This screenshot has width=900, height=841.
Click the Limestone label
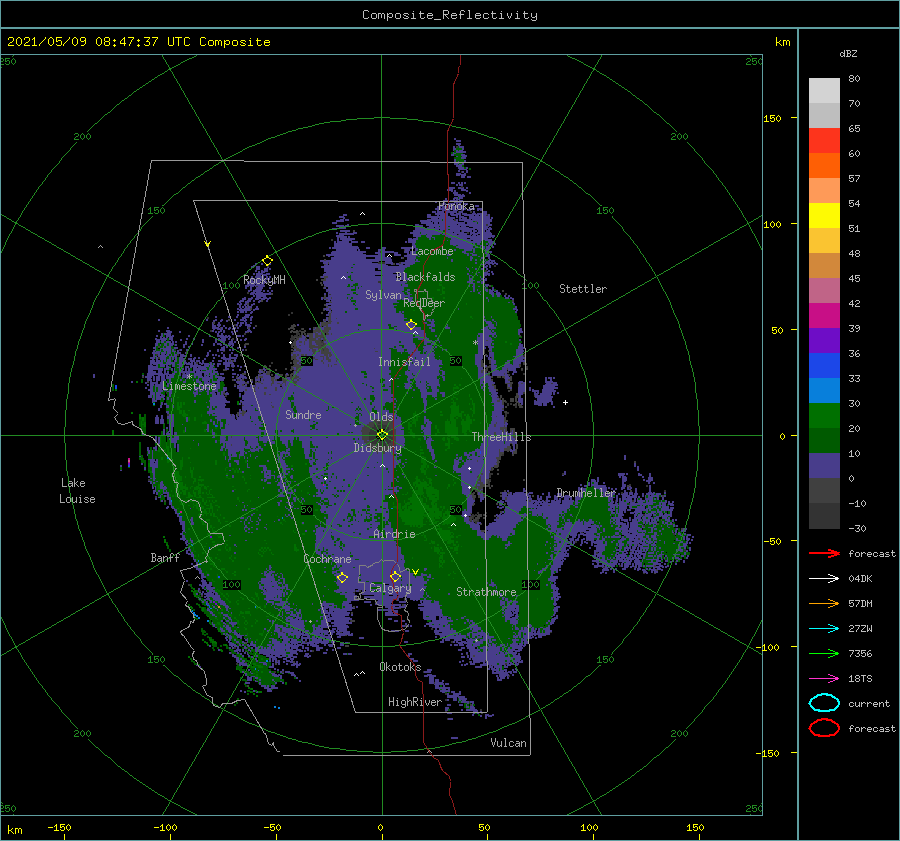click(x=189, y=386)
